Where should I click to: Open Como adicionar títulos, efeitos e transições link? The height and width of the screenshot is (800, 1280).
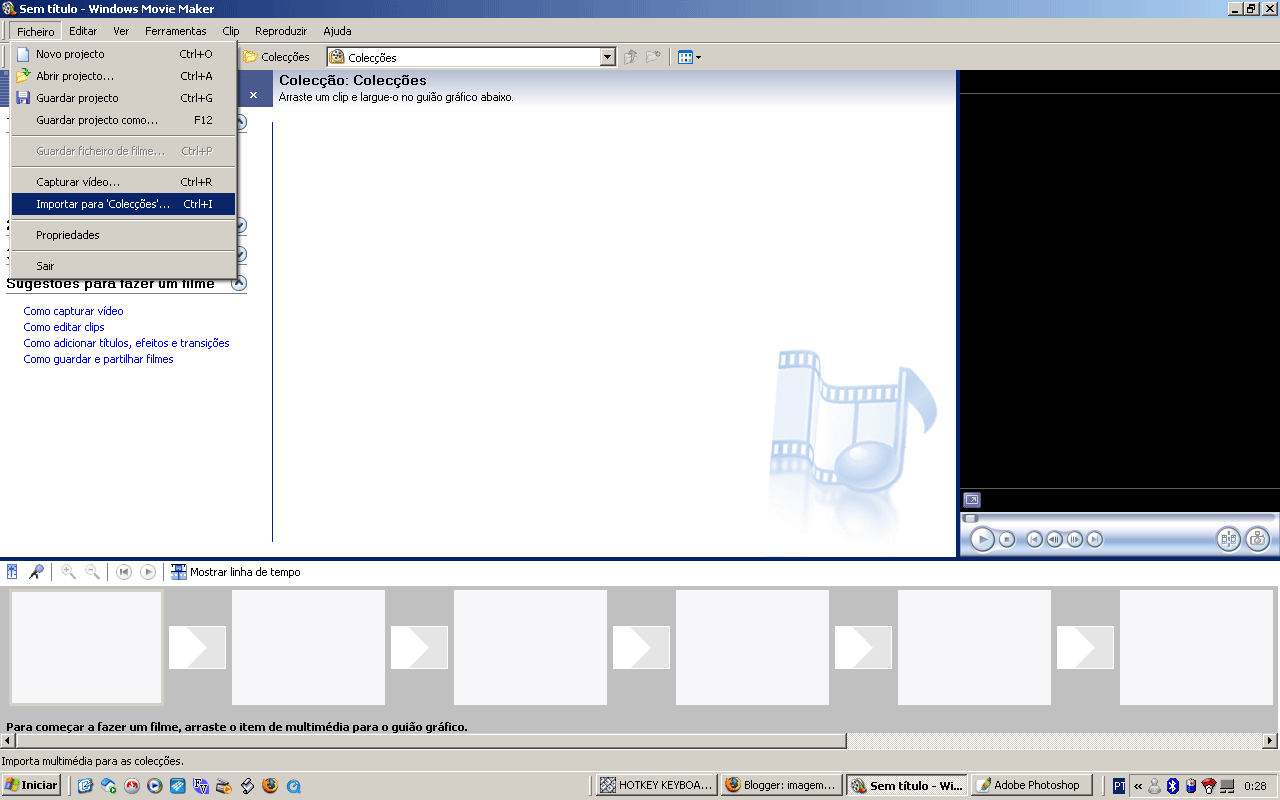pyautogui.click(x=127, y=343)
